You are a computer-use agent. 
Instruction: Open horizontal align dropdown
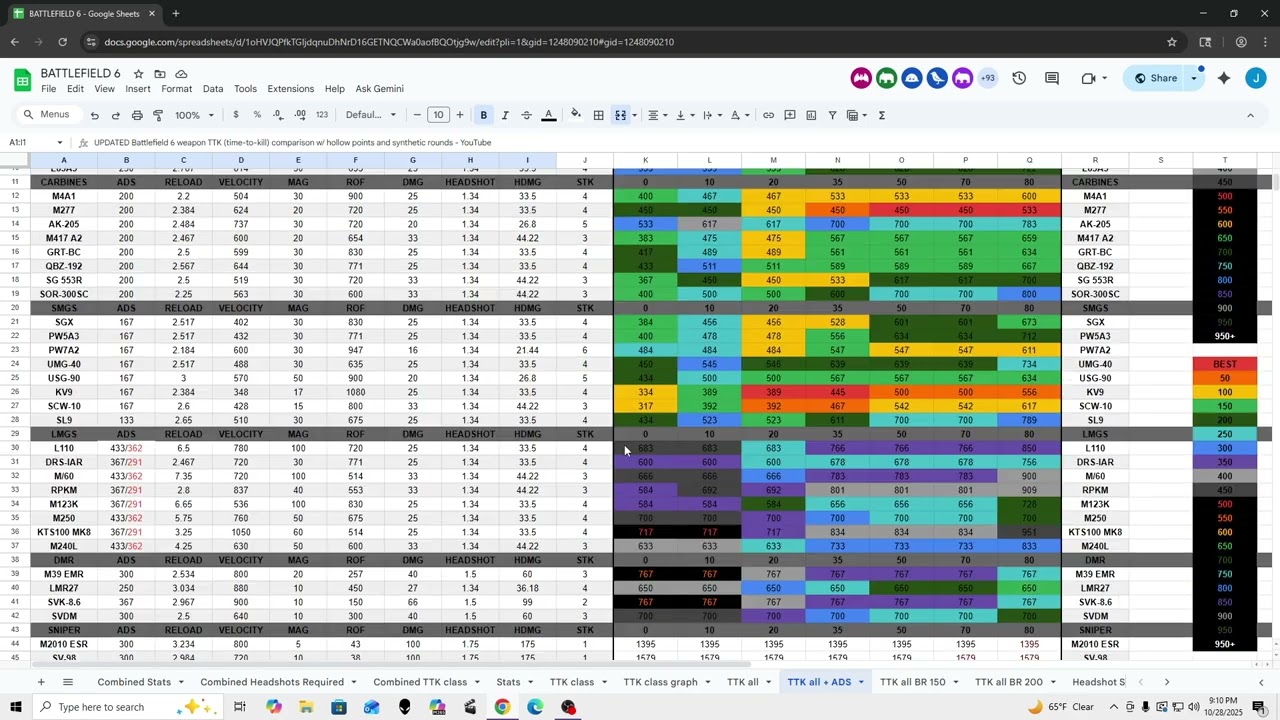657,115
